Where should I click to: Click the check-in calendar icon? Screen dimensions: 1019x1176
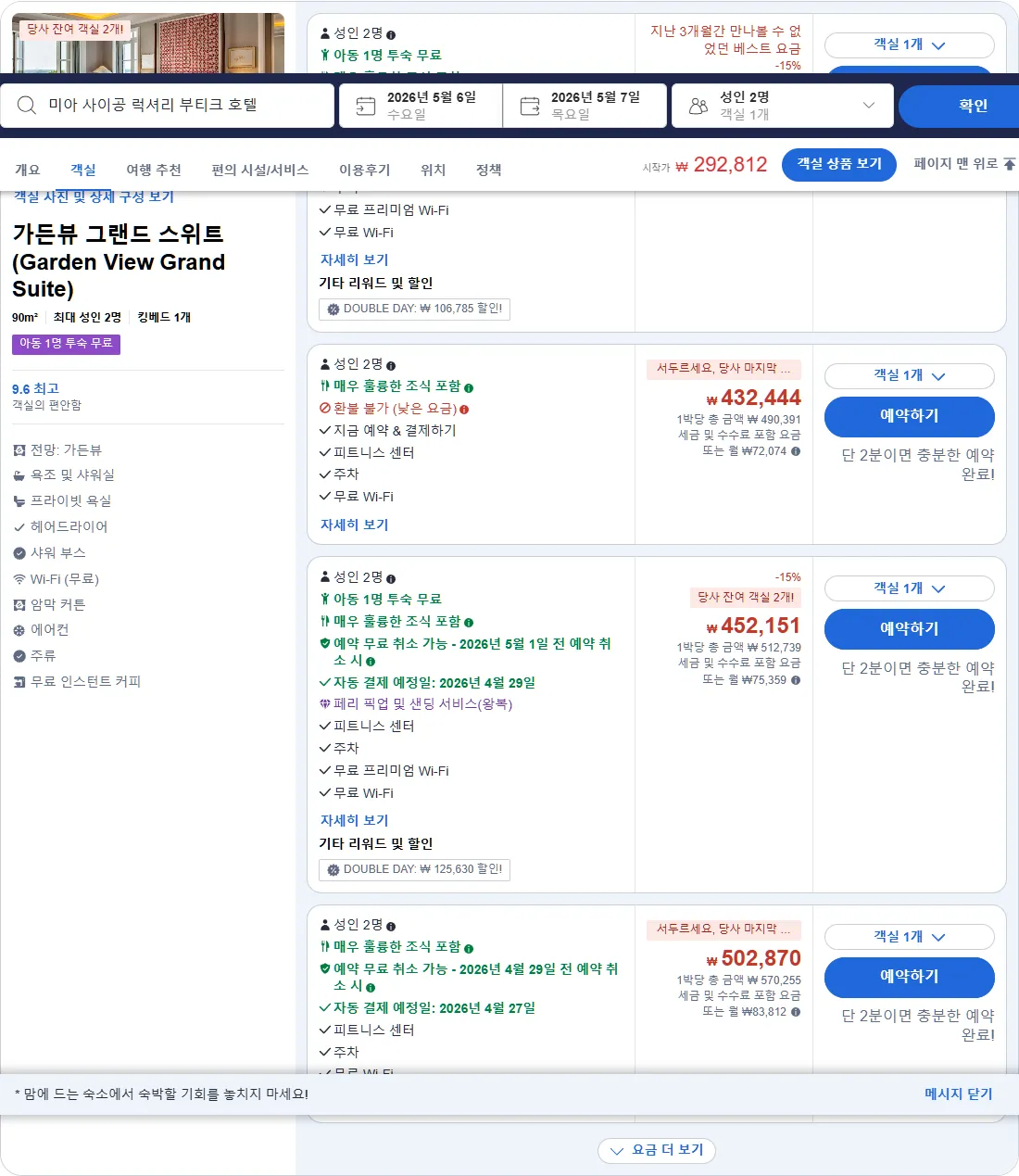tap(366, 107)
